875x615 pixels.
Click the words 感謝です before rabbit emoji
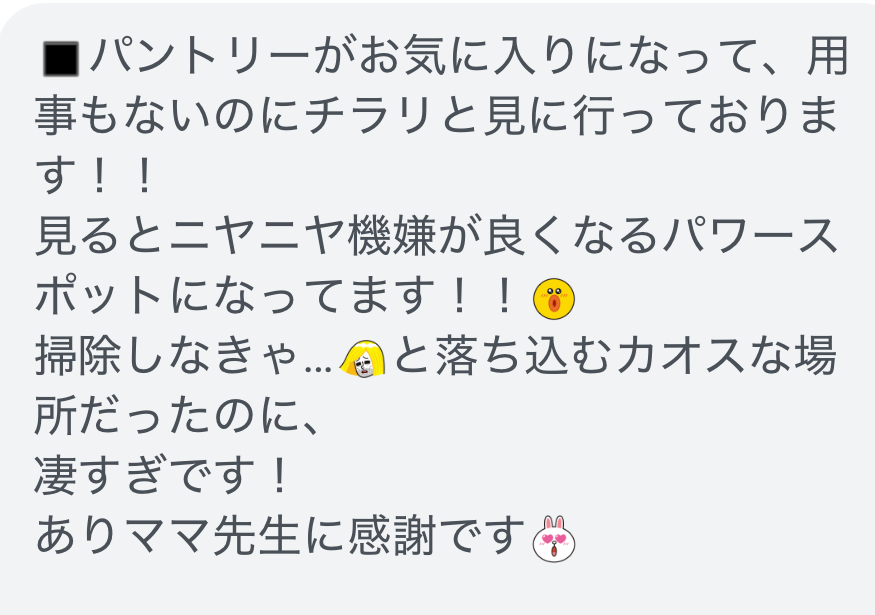[x=436, y=536]
